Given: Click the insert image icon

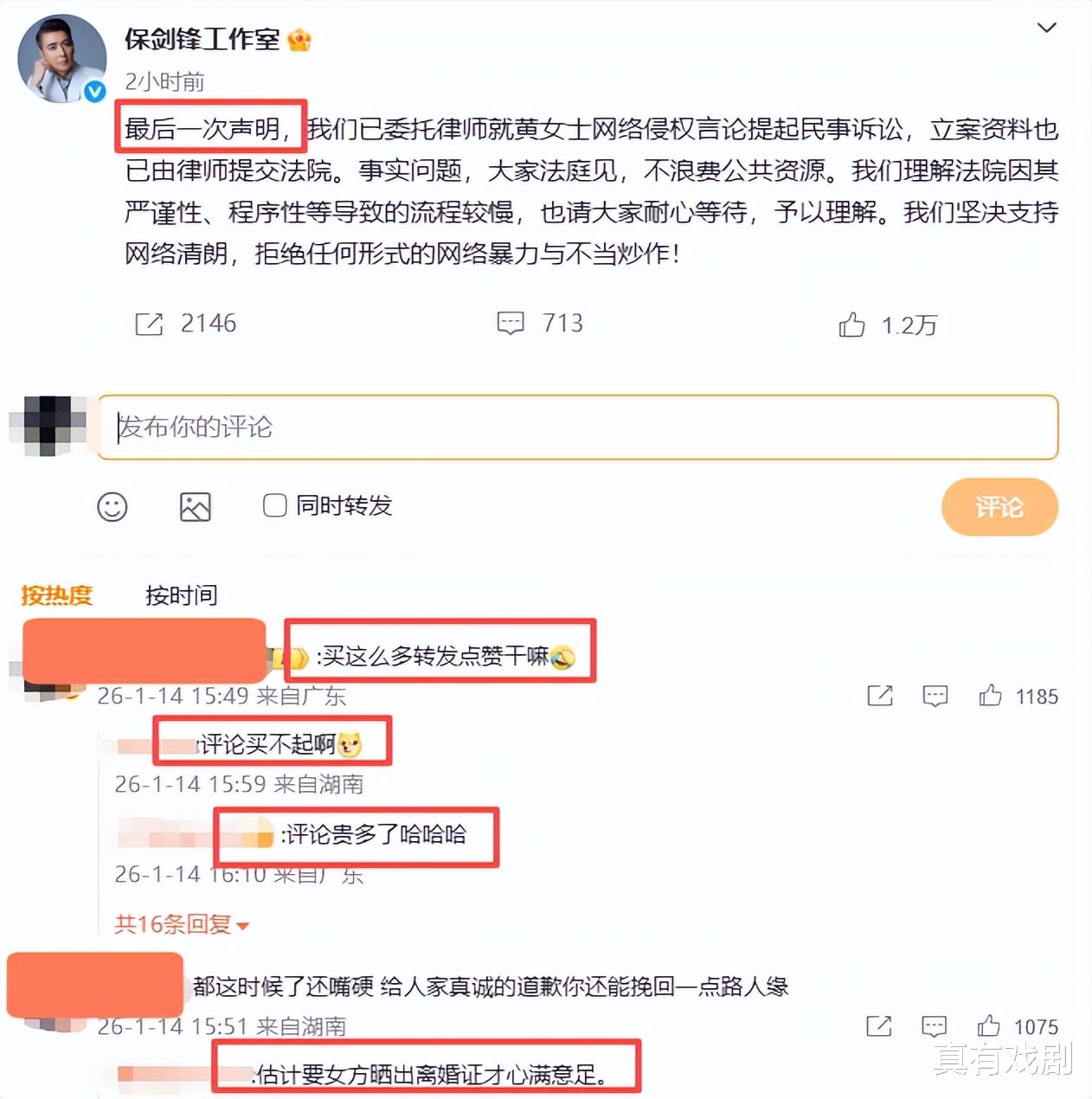Looking at the screenshot, I should point(196,506).
